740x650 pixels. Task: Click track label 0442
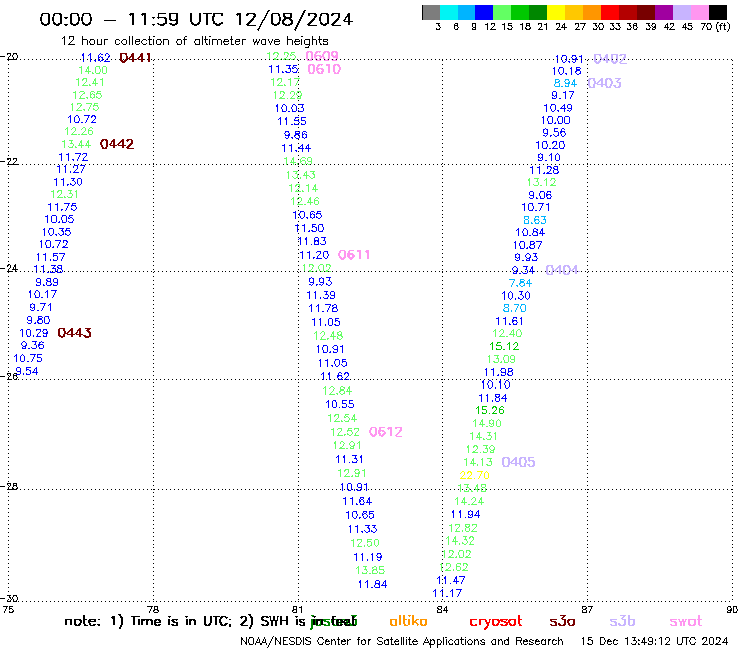pyautogui.click(x=117, y=144)
